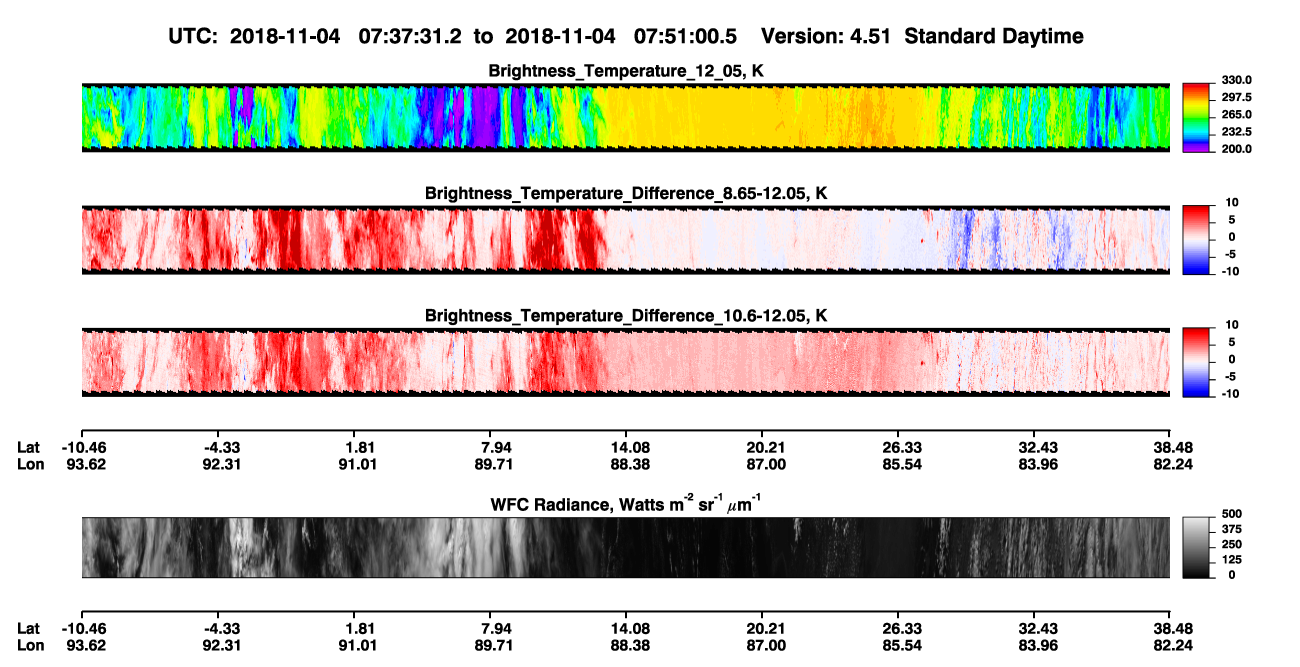Viewport: 1300px width, 667px height.
Task: Click the 125 tick on the WFC colorbar
Action: click(1230, 559)
